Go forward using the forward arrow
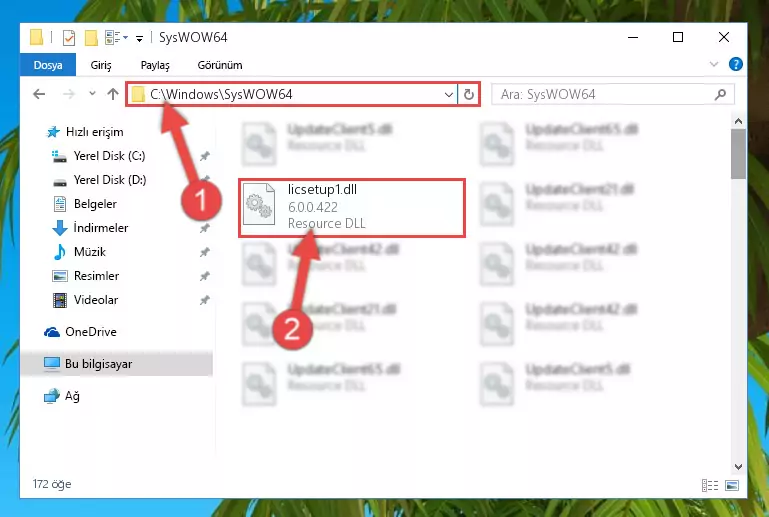This screenshot has height=517, width=769. pyautogui.click(x=69, y=94)
